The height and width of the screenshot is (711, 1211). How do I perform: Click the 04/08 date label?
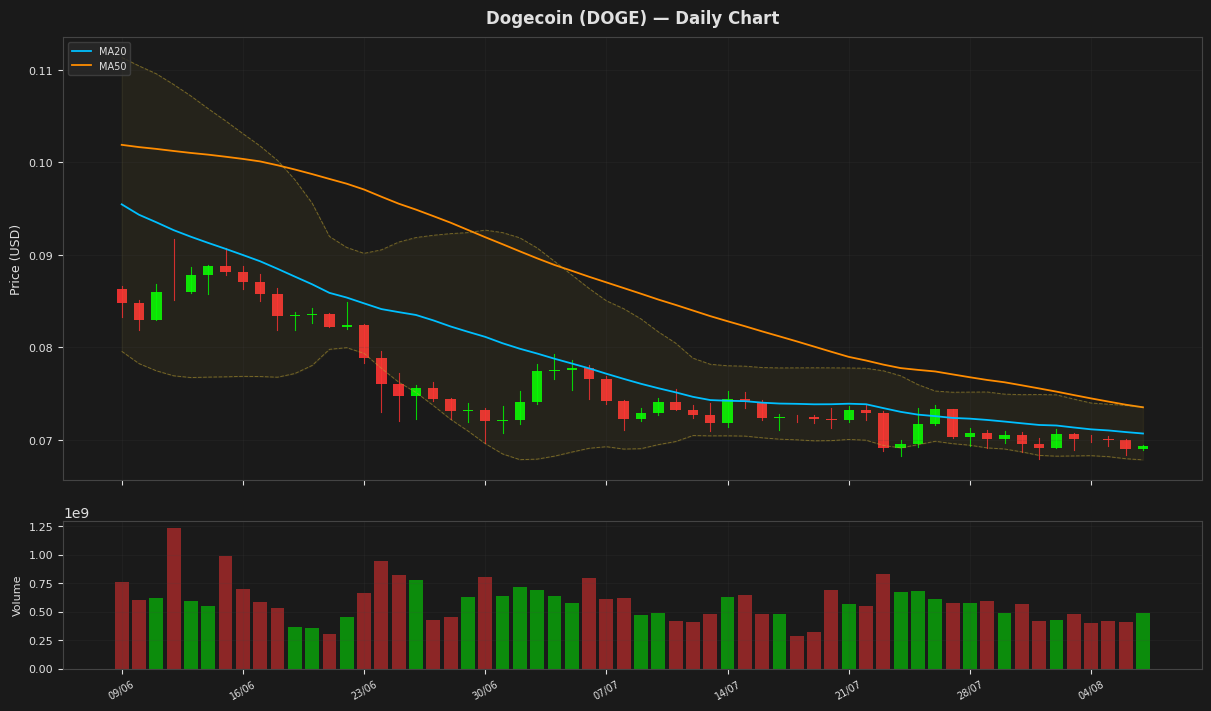(x=1088, y=690)
